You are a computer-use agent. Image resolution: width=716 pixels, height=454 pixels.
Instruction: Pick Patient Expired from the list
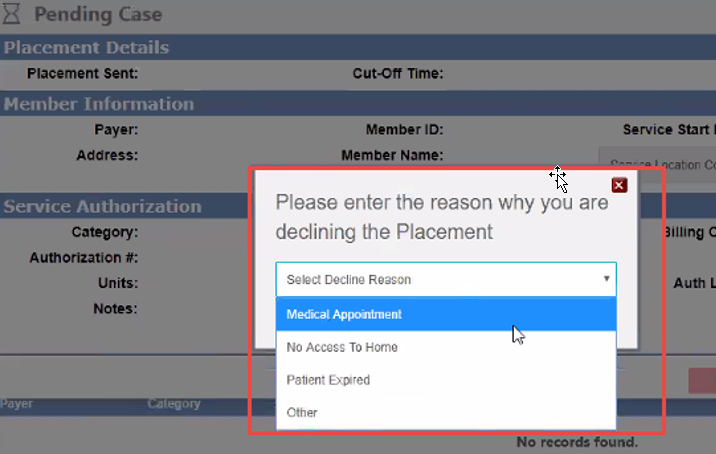(x=446, y=380)
